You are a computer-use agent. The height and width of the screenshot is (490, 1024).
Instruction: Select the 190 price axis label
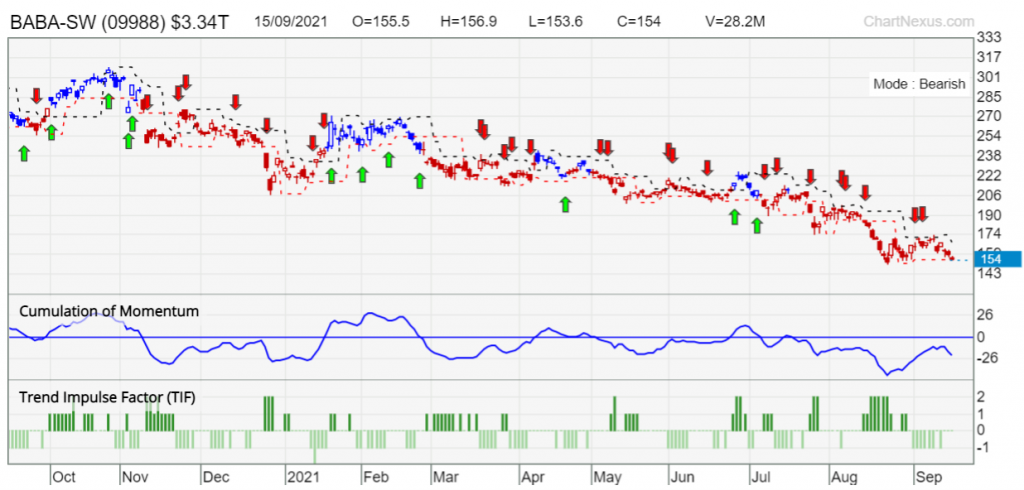coord(988,214)
